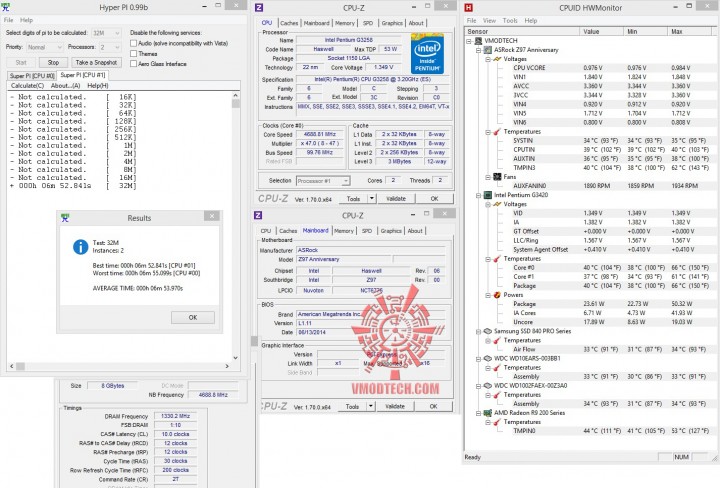720x488 pixels.
Task: Enable the Themes checkbox in Hyper PI
Action: click(134, 54)
